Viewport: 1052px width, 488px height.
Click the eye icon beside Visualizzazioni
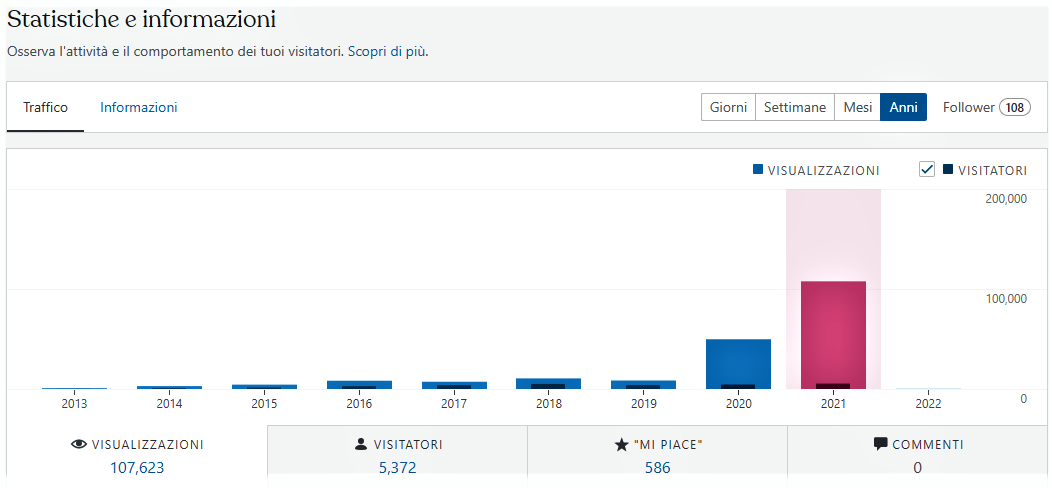79,445
